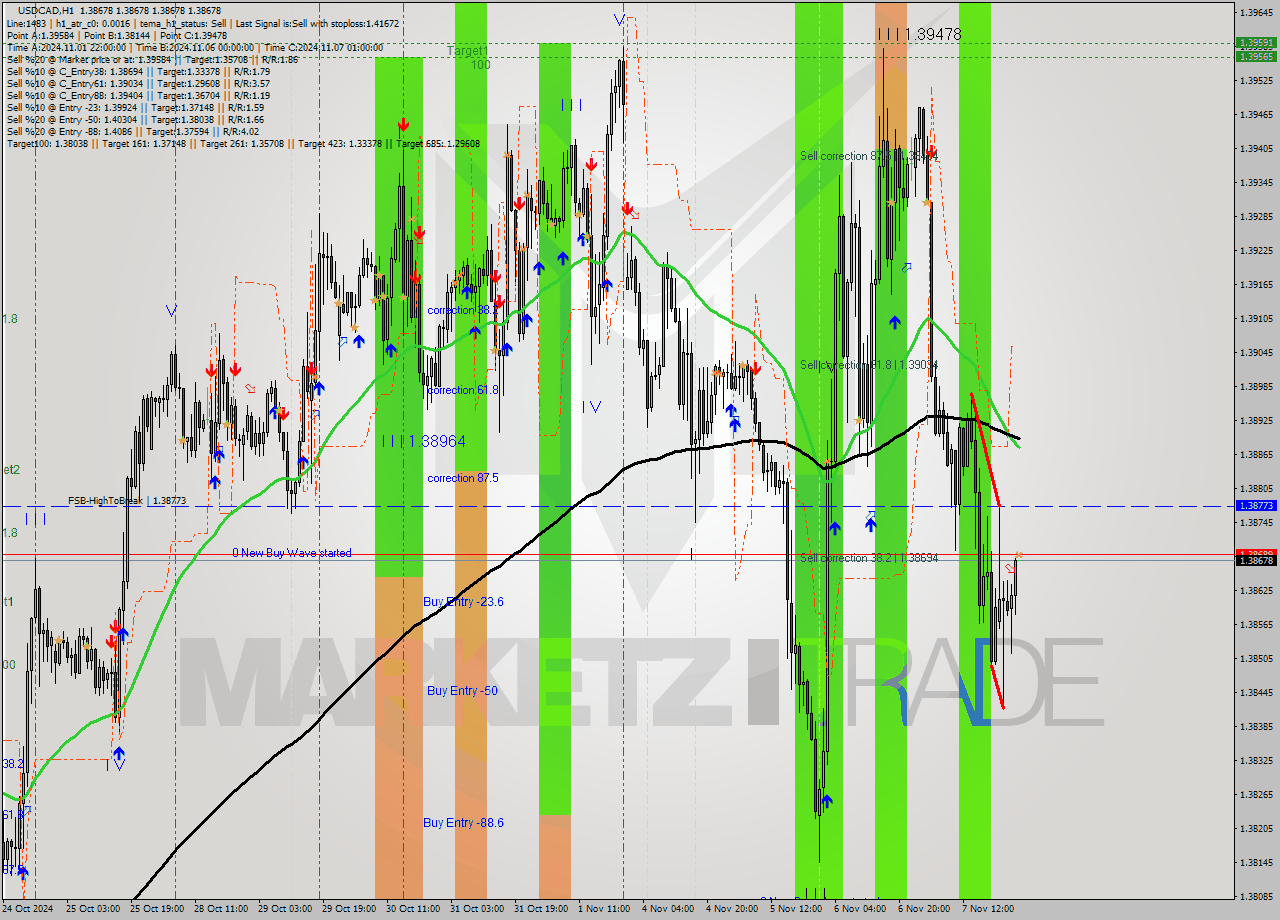
Task: Click the 1.38145 price axis label
Action: (1256, 862)
